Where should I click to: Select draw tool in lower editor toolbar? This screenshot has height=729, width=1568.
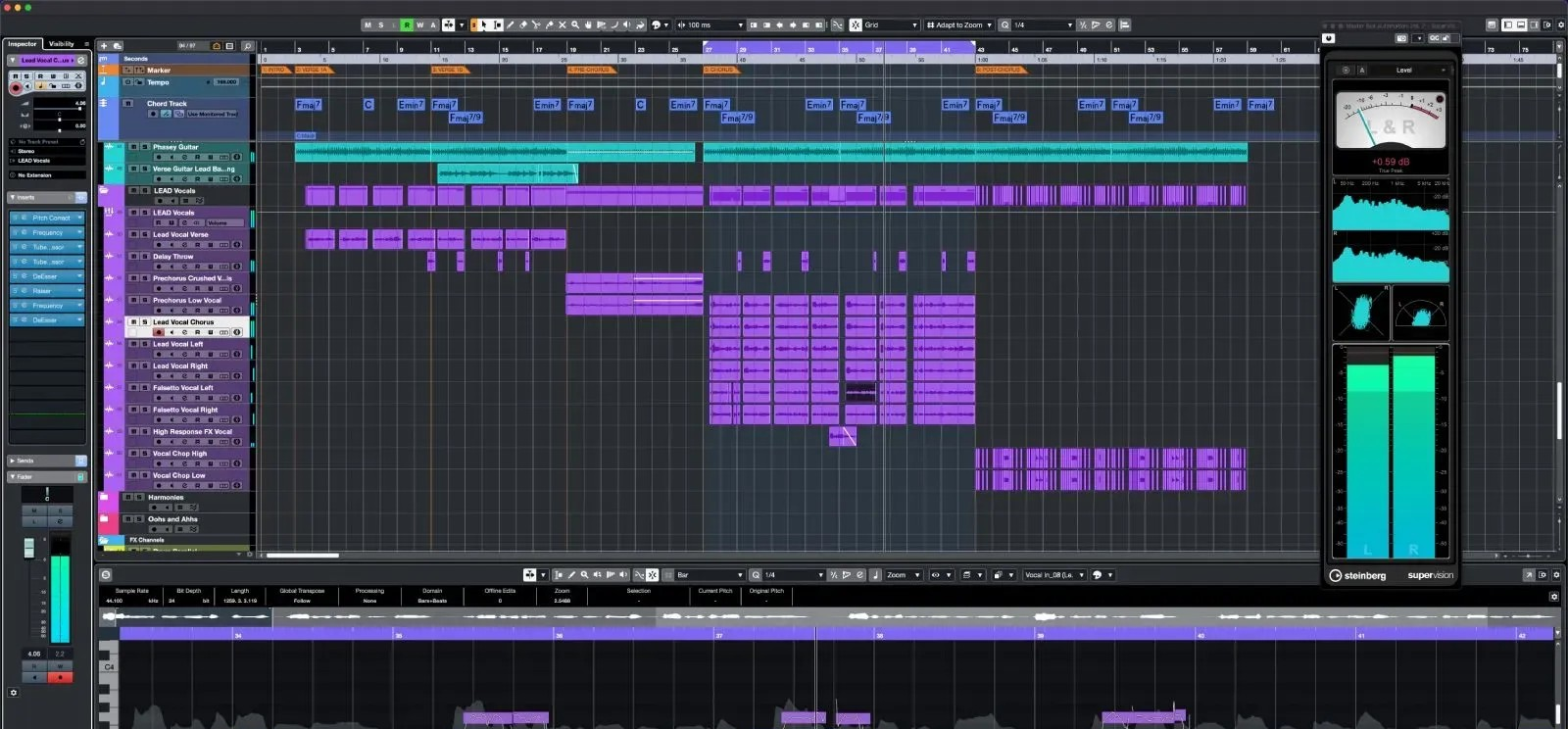pos(571,575)
